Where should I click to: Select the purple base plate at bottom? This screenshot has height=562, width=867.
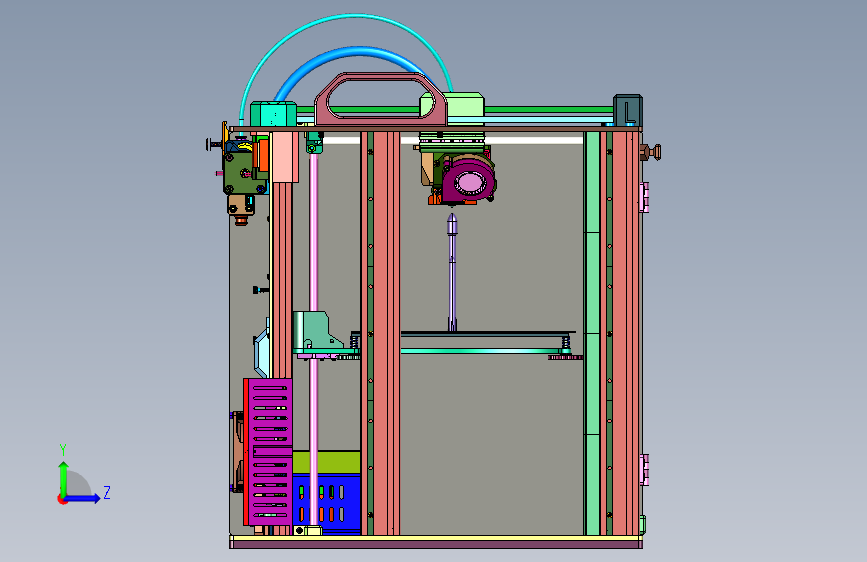(x=436, y=544)
